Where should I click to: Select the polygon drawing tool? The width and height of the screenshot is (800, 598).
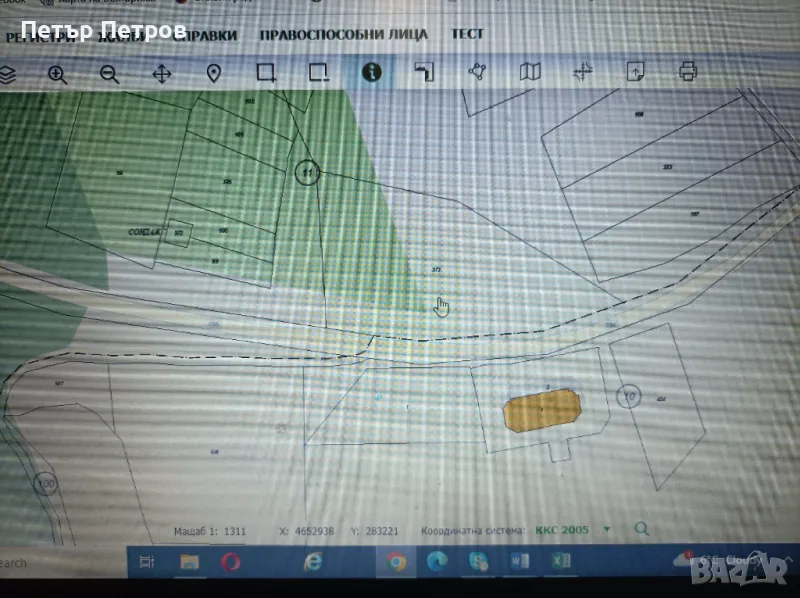point(477,72)
